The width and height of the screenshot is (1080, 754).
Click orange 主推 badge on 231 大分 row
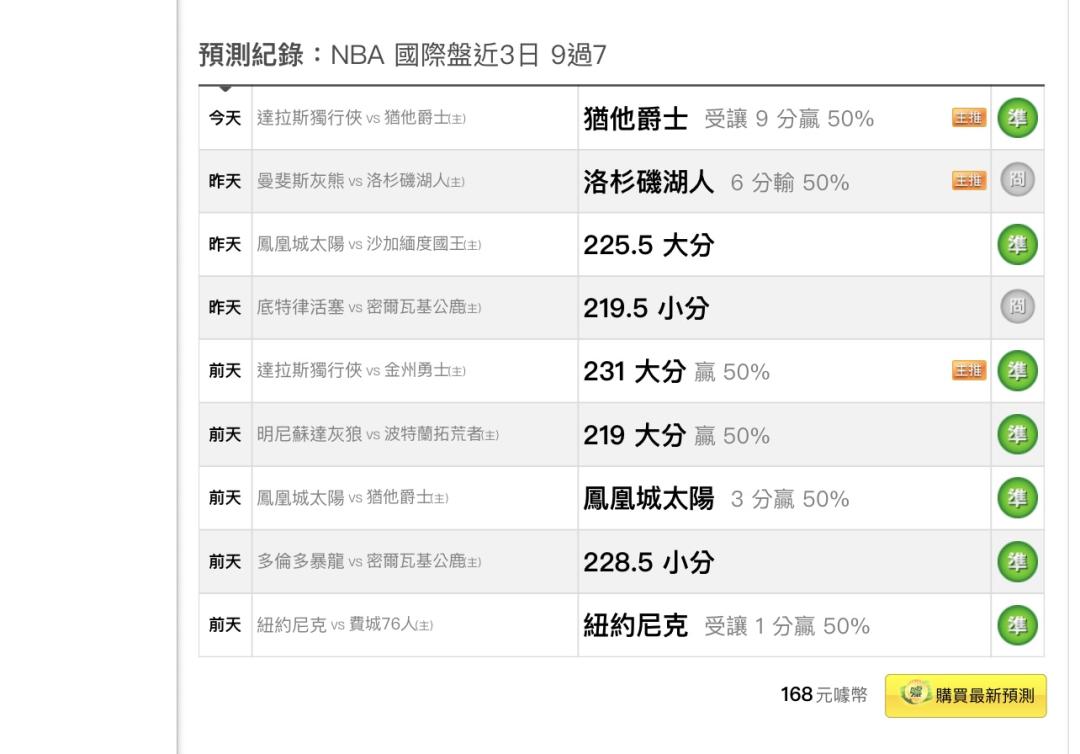click(968, 372)
